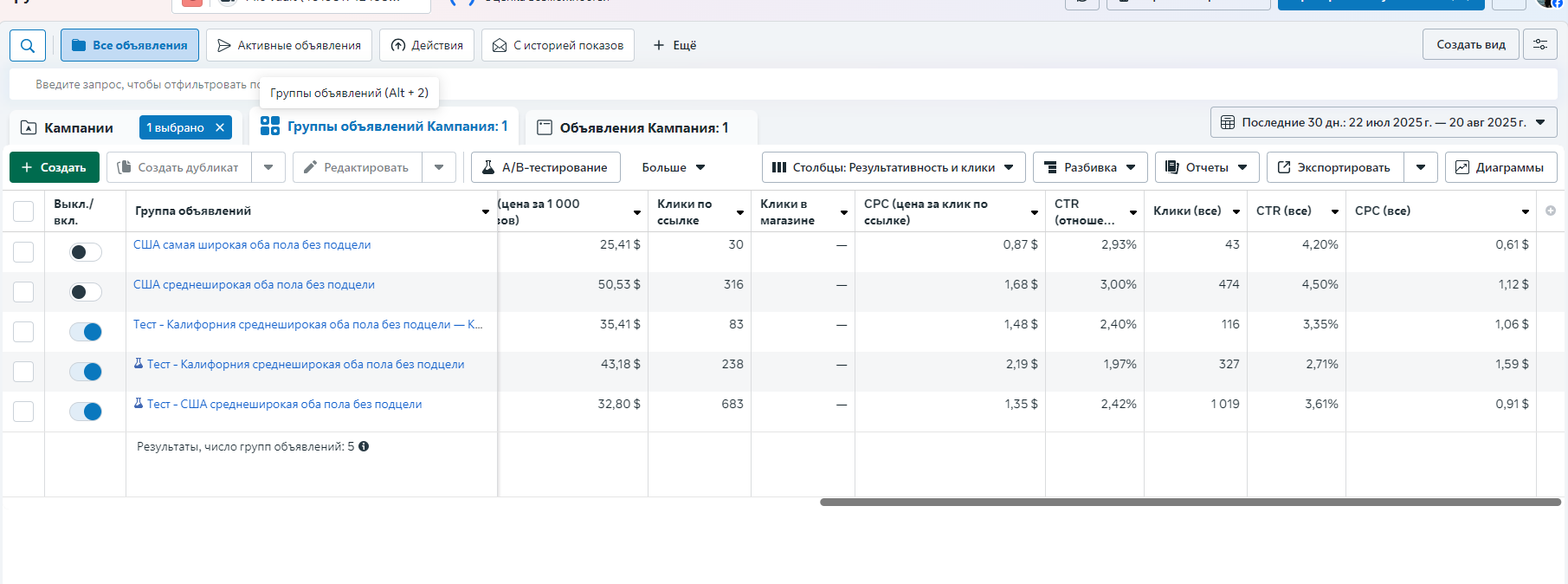Image resolution: width=1568 pixels, height=584 pixels.
Task: Open the Разбивка breakdown dropdown
Action: (x=1090, y=167)
